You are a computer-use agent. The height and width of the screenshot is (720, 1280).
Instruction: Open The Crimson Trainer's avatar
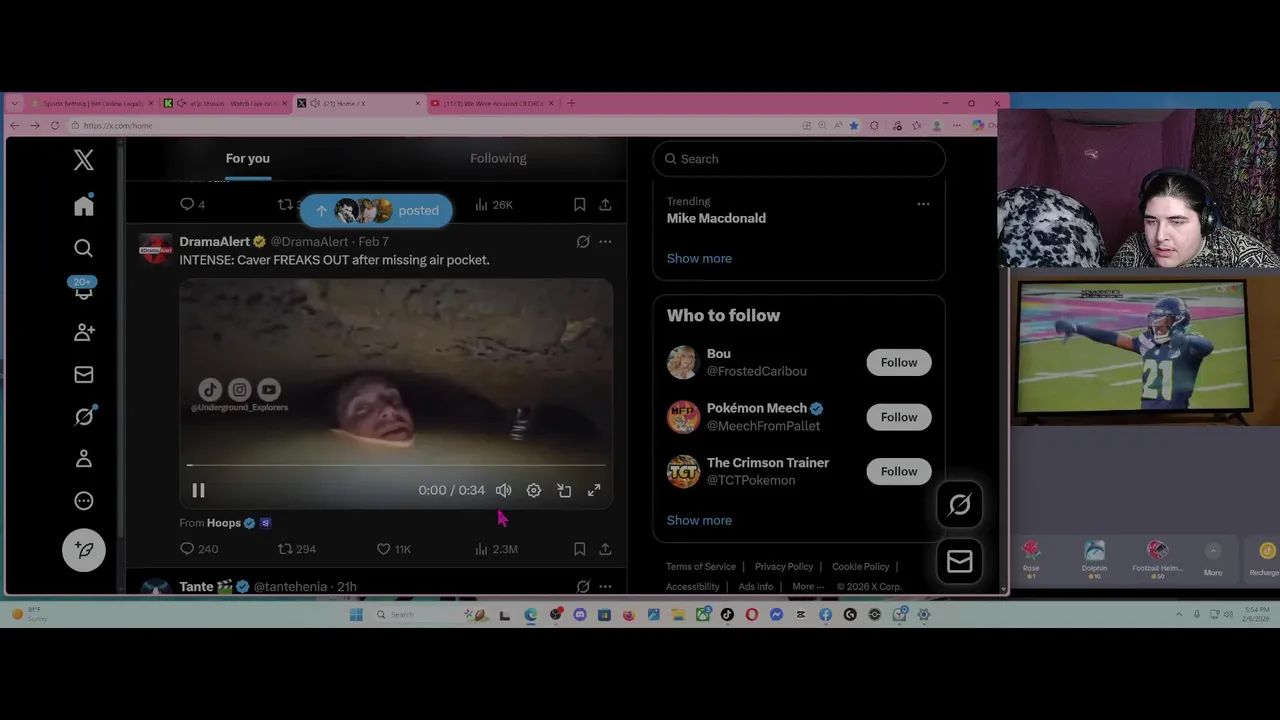684,471
